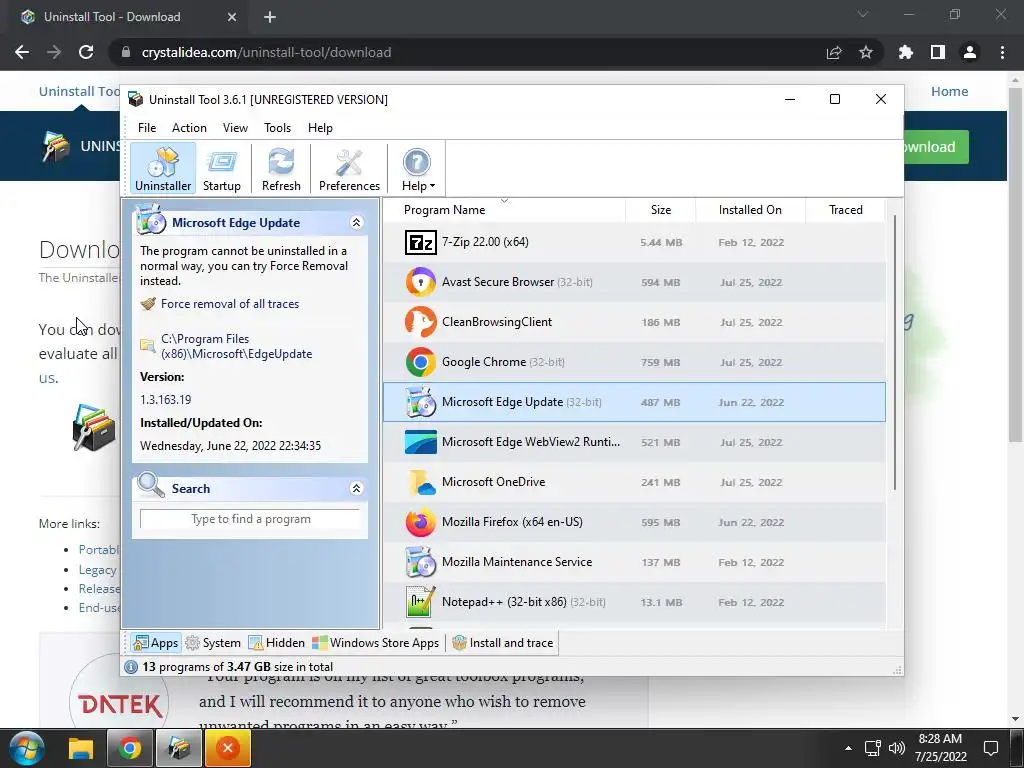Switch to the Windows Store Apps tab
The height and width of the screenshot is (768, 1024).
click(x=376, y=643)
